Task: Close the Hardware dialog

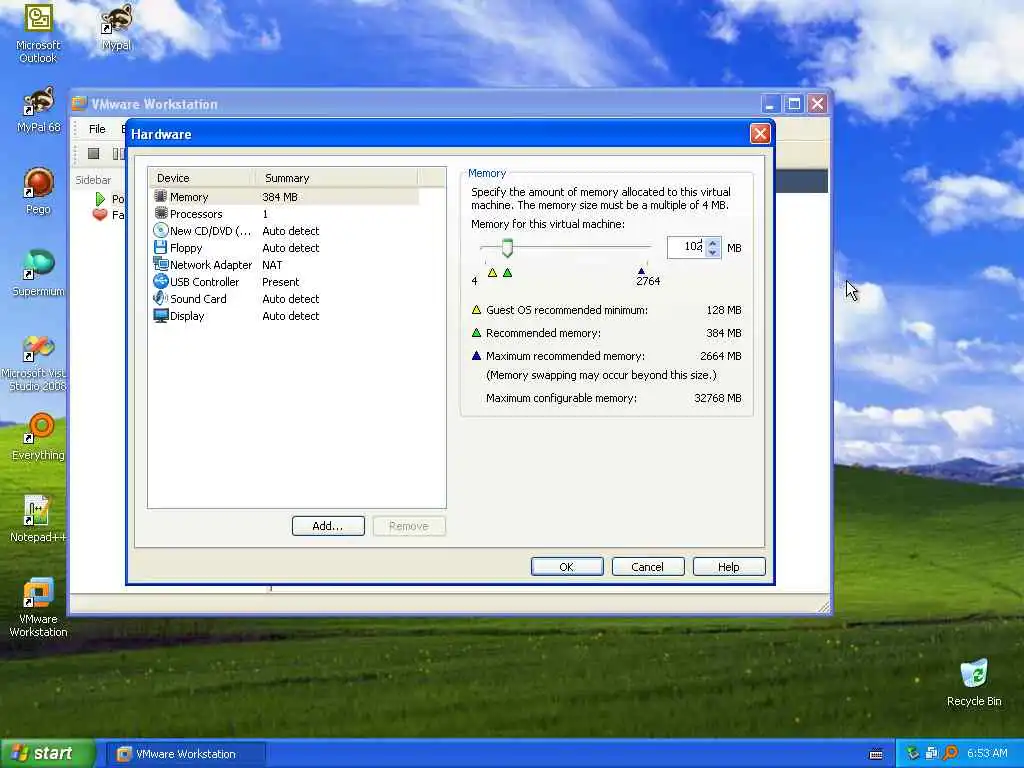Action: pos(760,134)
